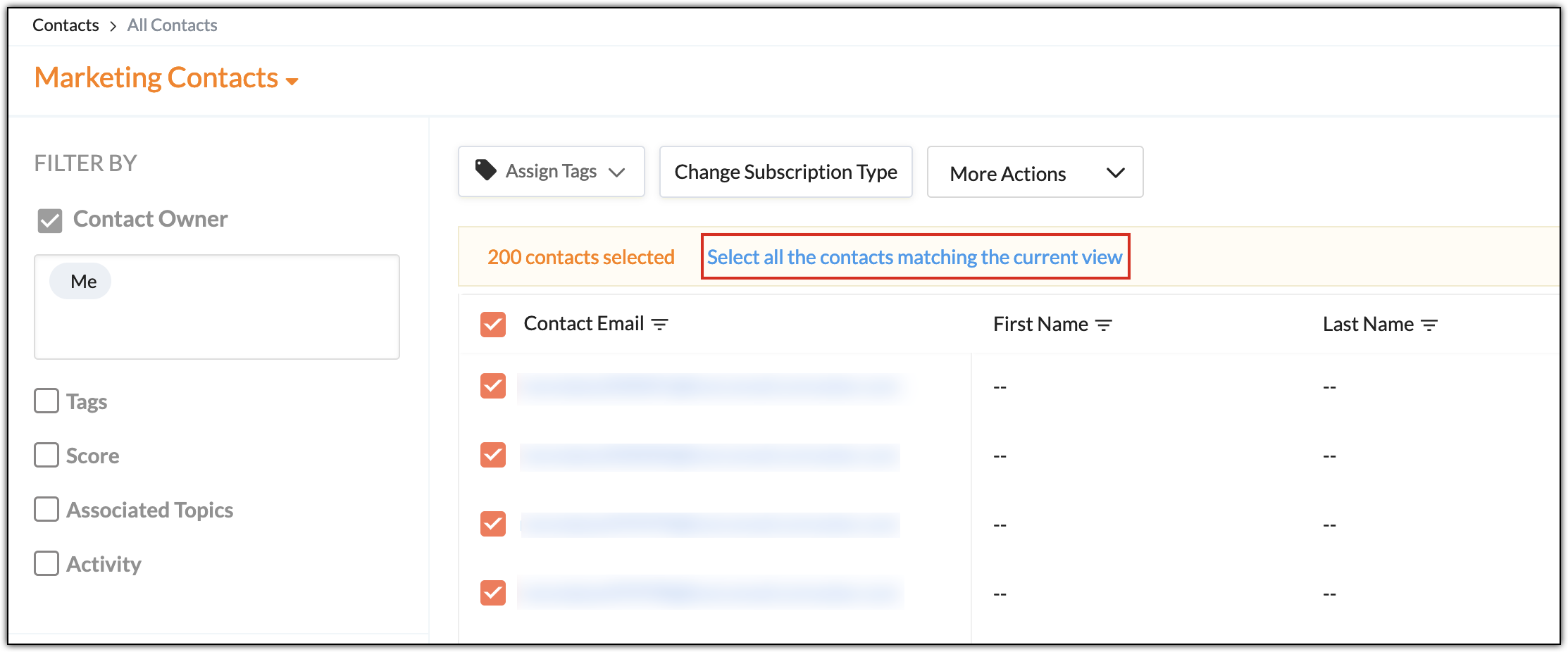Click the Contact Email column filter icon
The image size is (1568, 652).
pos(659,324)
